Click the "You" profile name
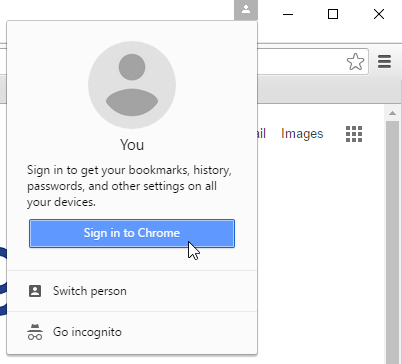402x364 pixels. pos(132,145)
